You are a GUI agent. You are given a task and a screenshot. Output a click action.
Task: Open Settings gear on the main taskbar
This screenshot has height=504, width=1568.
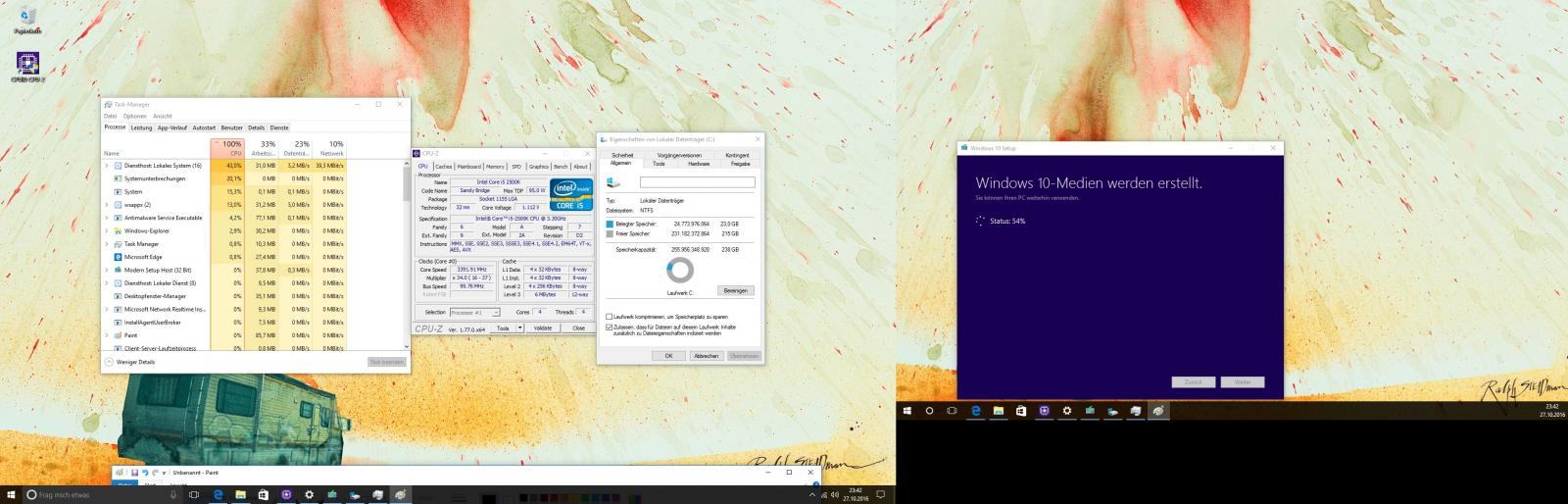[310, 495]
